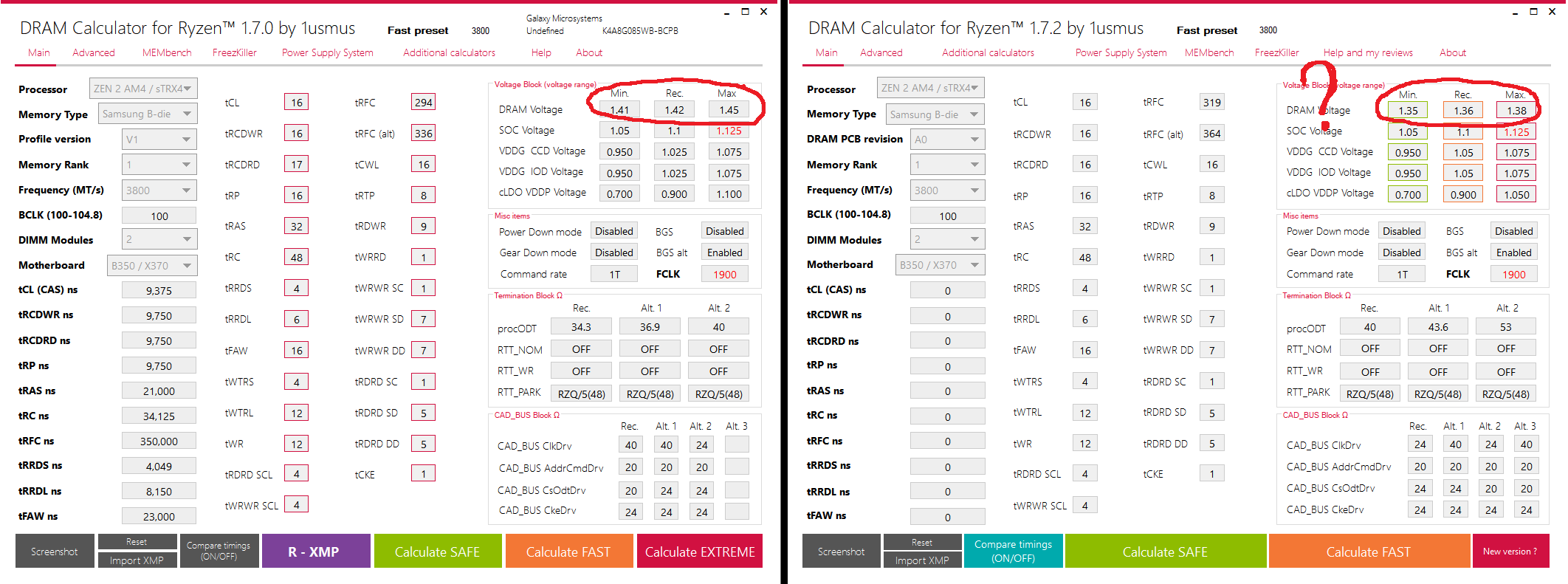The height and width of the screenshot is (584, 1568).
Task: Open the Memory Type dropdown in 1.7.0 window
Action: click(x=148, y=114)
